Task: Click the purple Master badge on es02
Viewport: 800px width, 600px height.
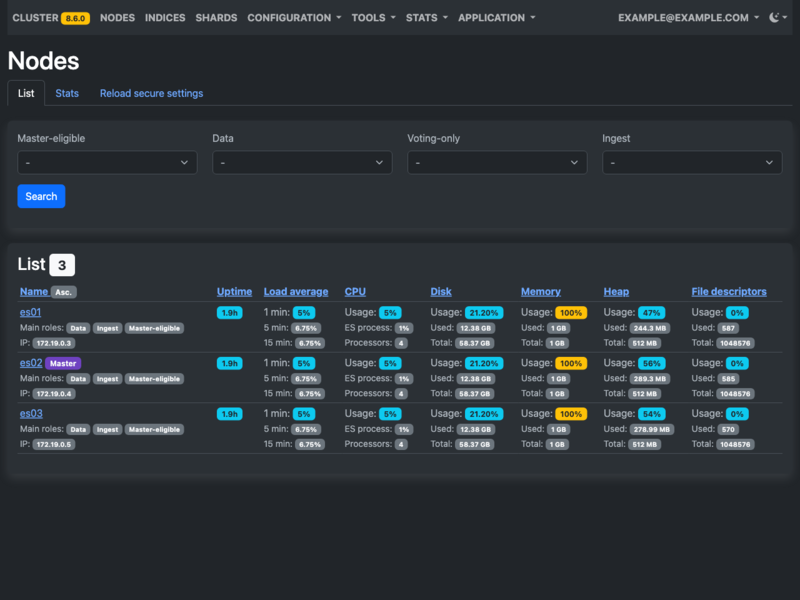Action: click(x=64, y=363)
